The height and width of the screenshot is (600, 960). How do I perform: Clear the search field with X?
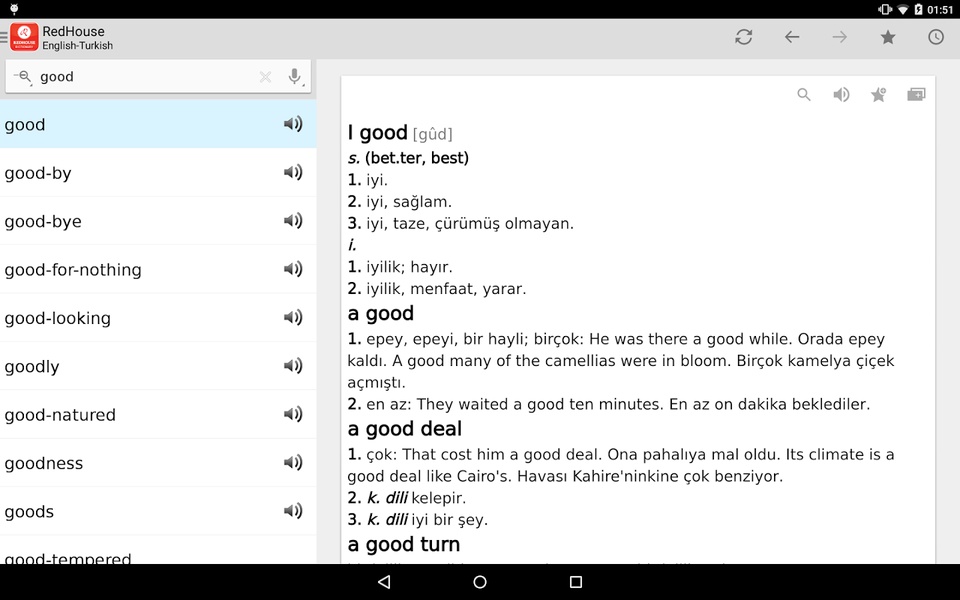pos(265,77)
